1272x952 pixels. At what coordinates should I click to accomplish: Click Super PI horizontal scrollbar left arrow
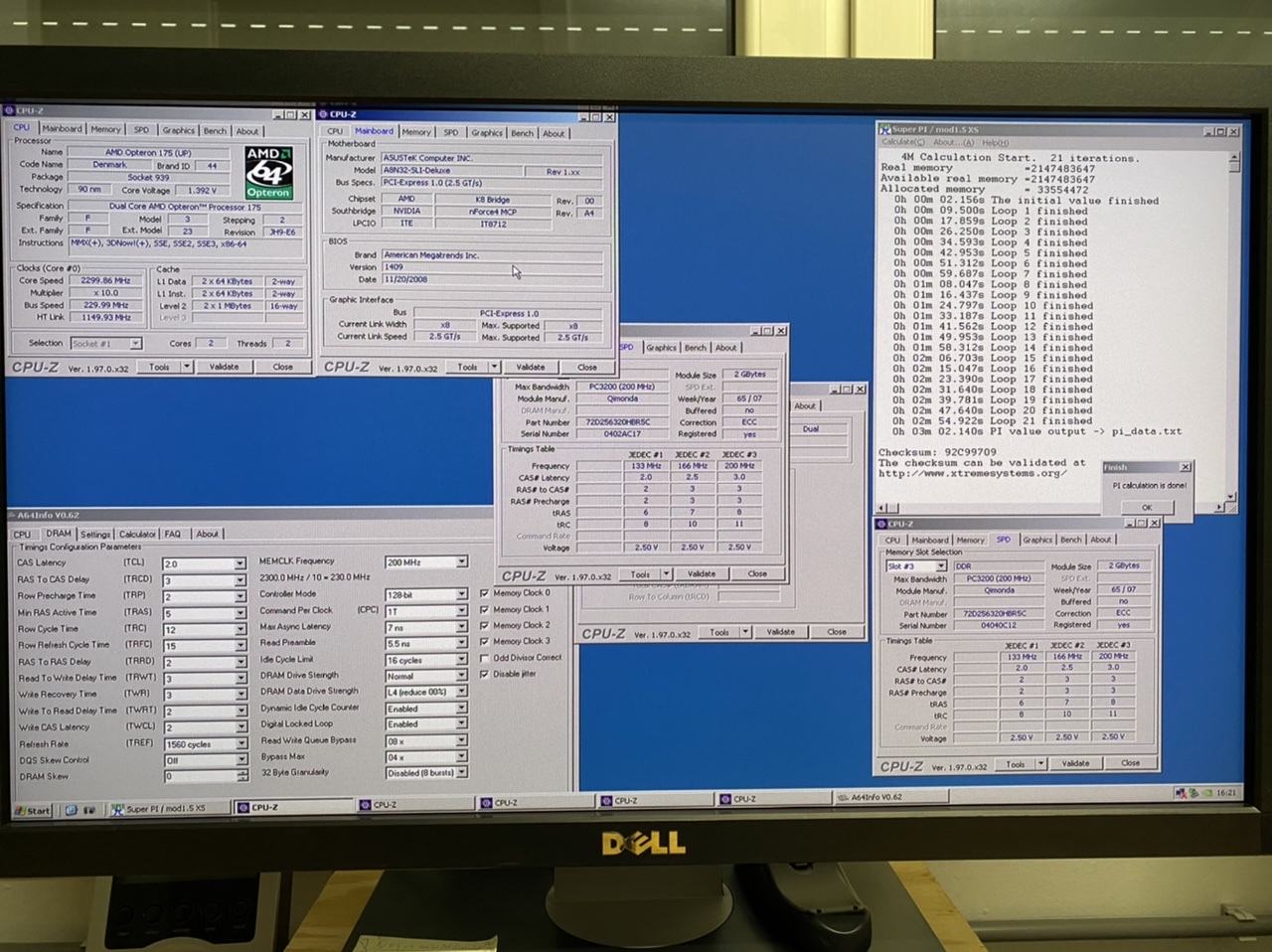tap(881, 508)
